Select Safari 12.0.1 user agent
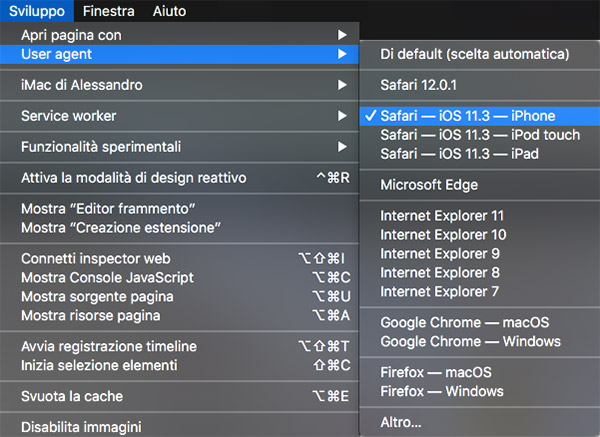 click(480, 85)
